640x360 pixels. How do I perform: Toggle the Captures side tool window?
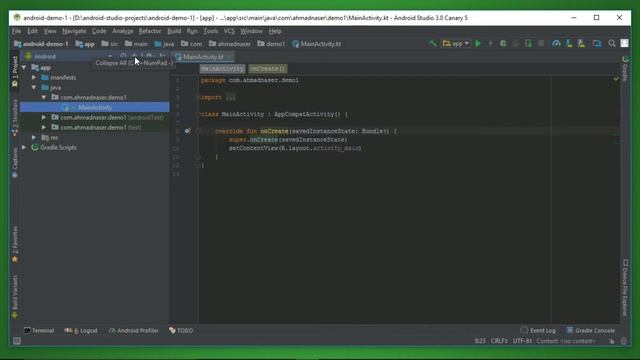[15, 162]
